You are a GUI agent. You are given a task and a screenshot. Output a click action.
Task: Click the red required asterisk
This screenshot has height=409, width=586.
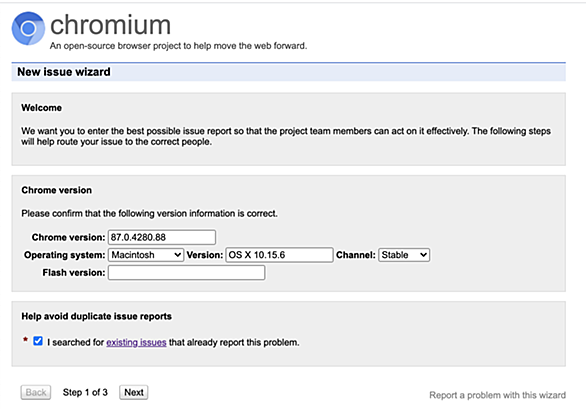click(25, 340)
